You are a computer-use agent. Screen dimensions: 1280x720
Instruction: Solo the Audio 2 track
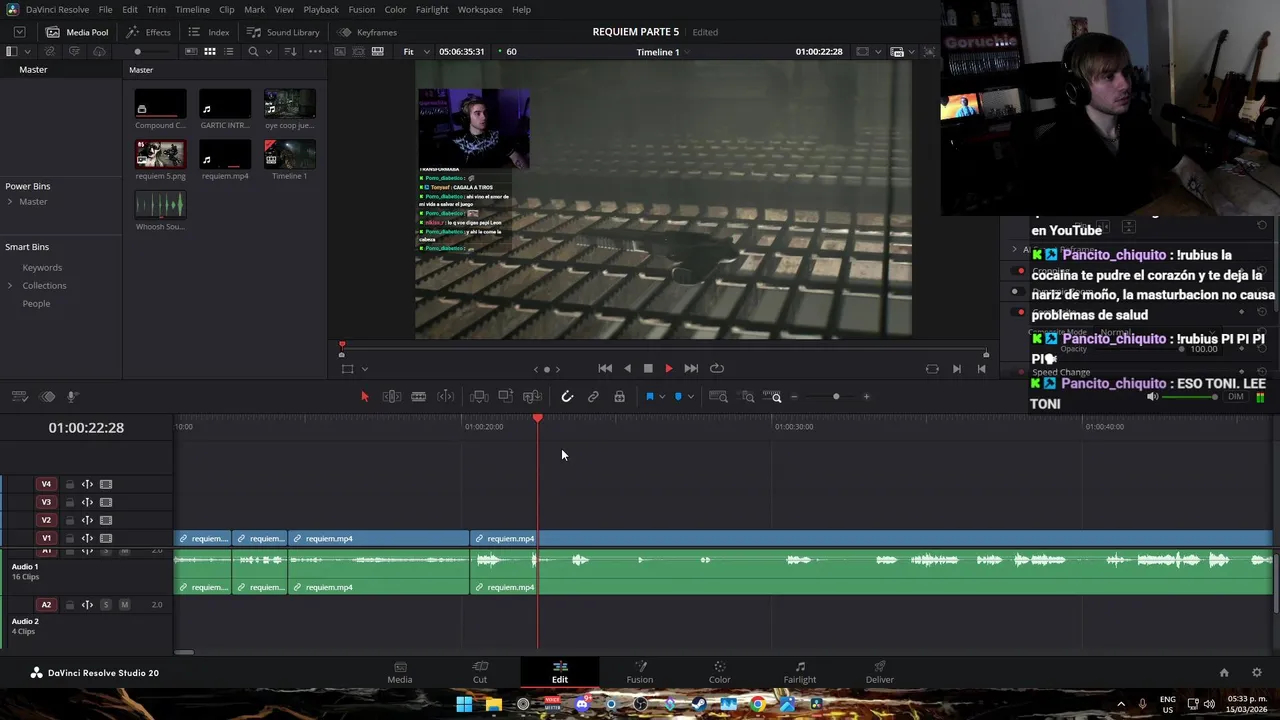pos(106,605)
